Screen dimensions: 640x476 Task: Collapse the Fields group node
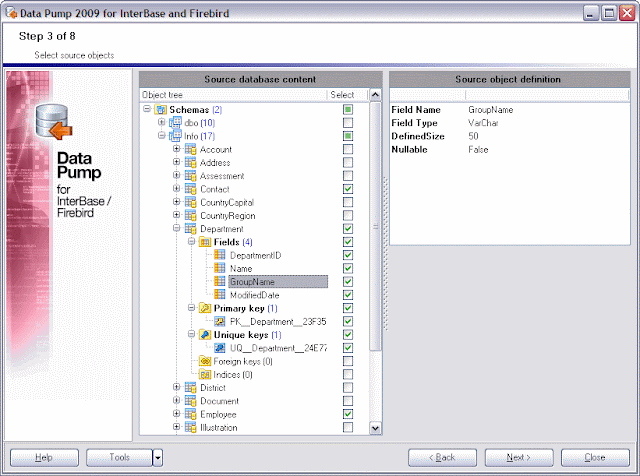pos(191,242)
